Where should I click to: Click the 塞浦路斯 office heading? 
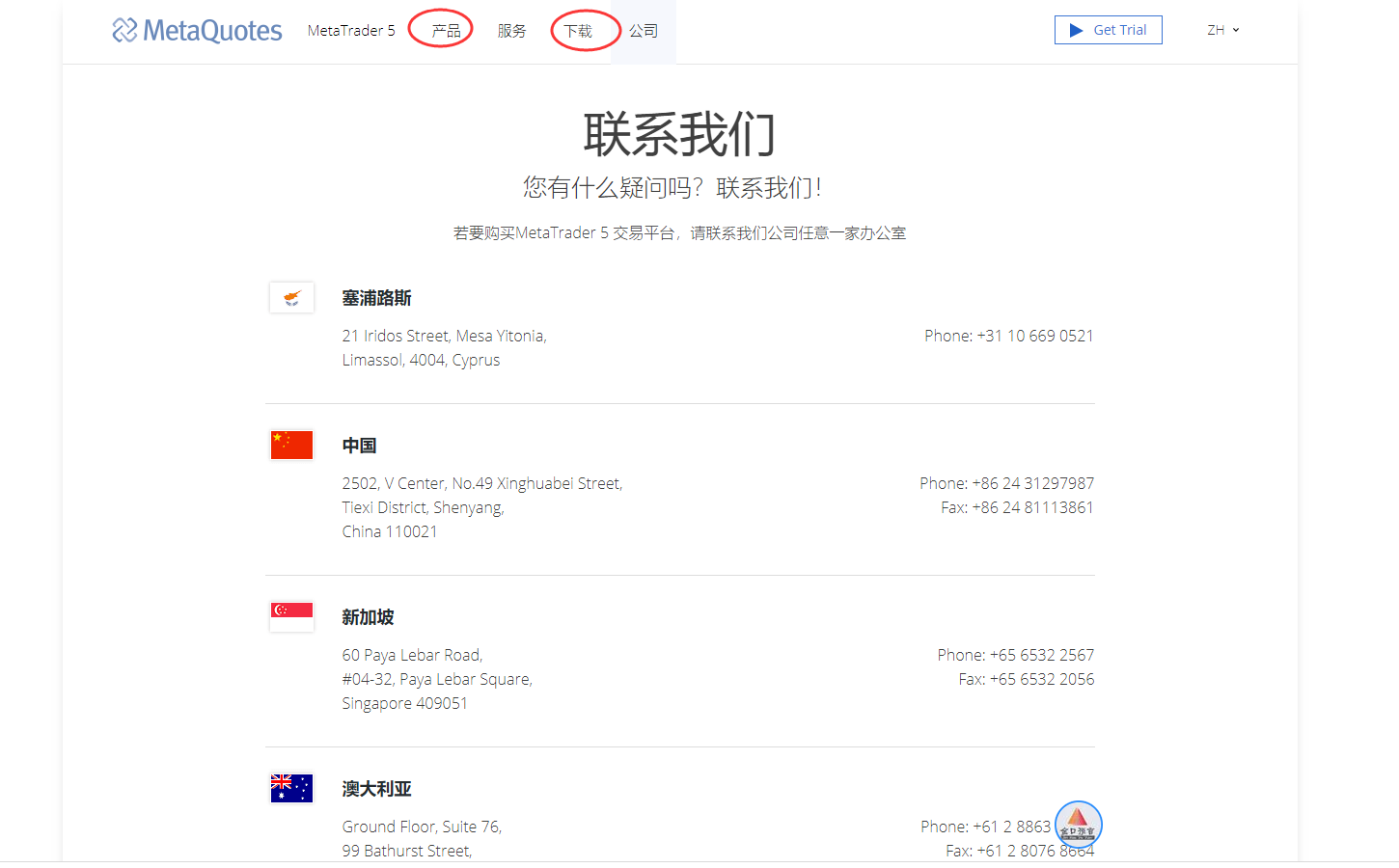pyautogui.click(x=376, y=298)
